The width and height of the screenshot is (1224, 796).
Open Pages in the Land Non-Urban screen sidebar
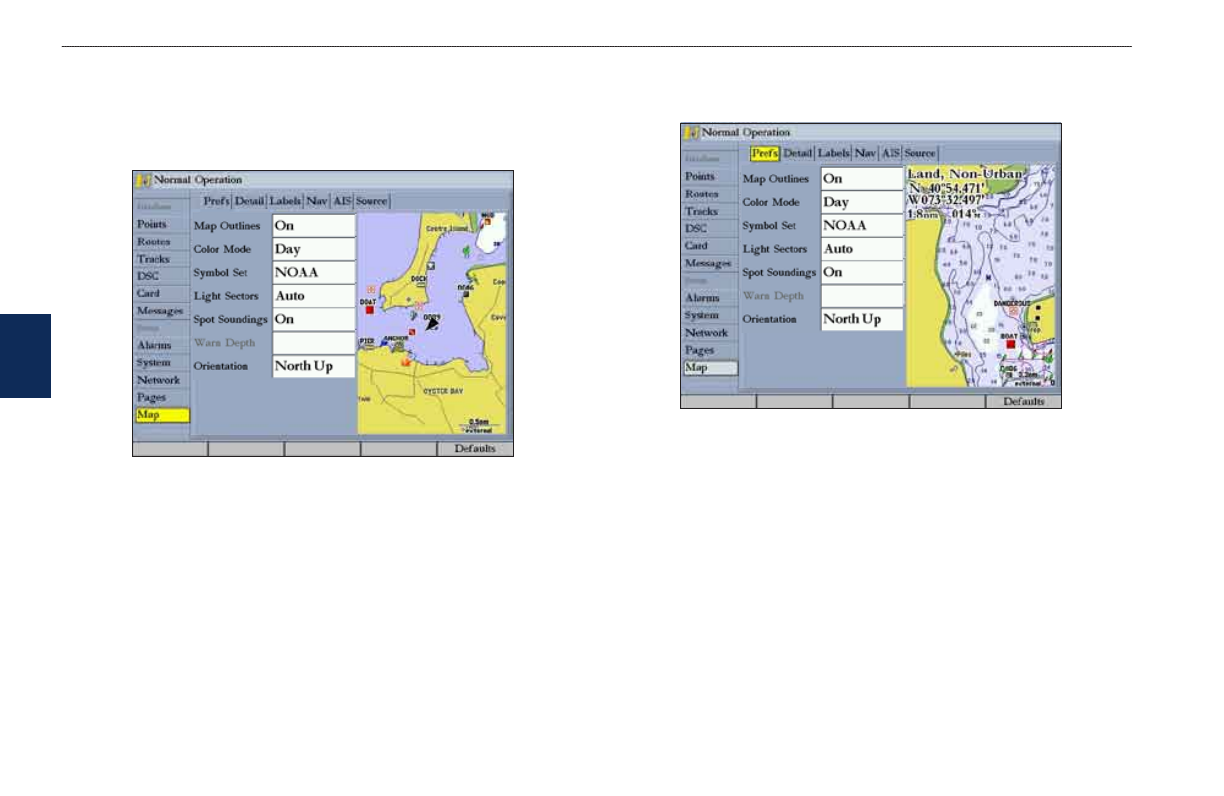(x=710, y=350)
